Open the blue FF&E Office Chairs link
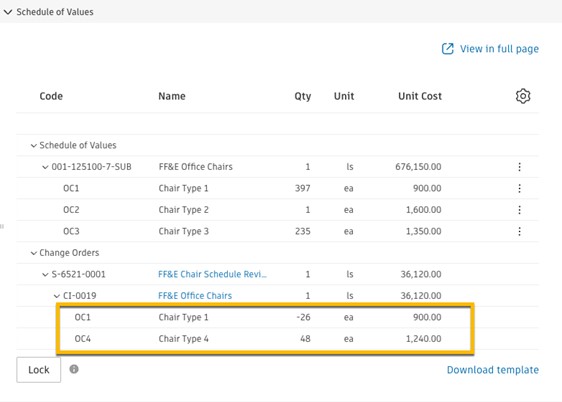The width and height of the screenshot is (562, 402). (x=195, y=296)
